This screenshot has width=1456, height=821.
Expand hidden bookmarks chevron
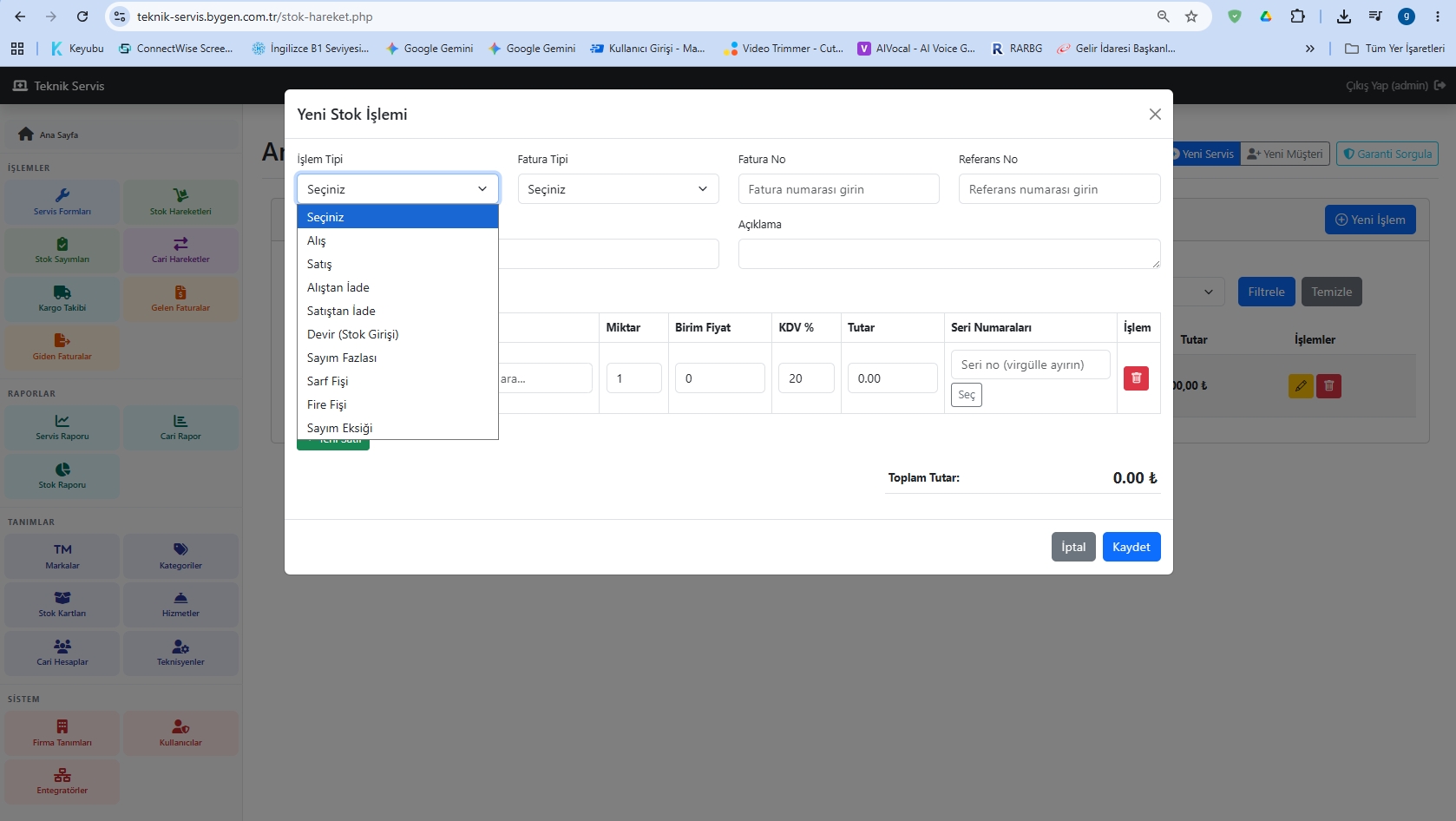[1310, 49]
